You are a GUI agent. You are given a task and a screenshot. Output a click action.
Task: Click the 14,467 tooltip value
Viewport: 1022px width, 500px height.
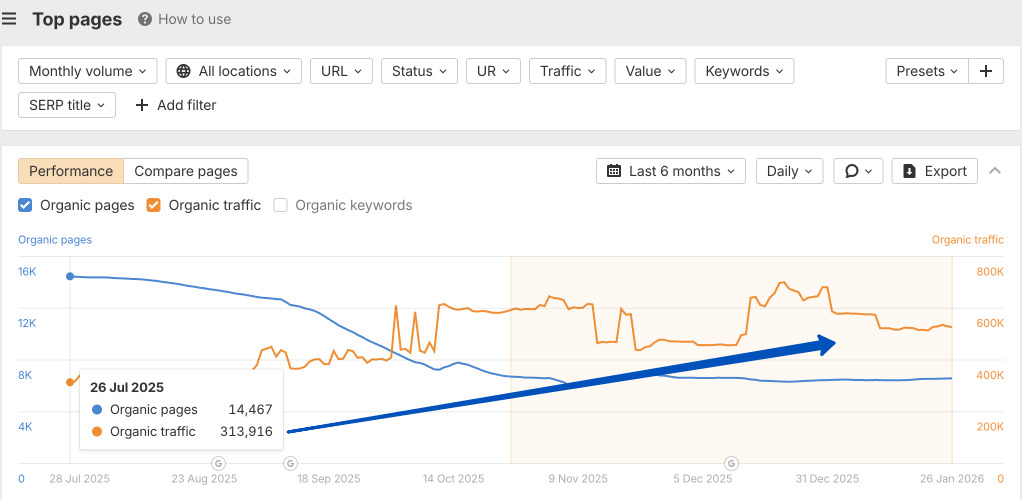click(x=250, y=409)
